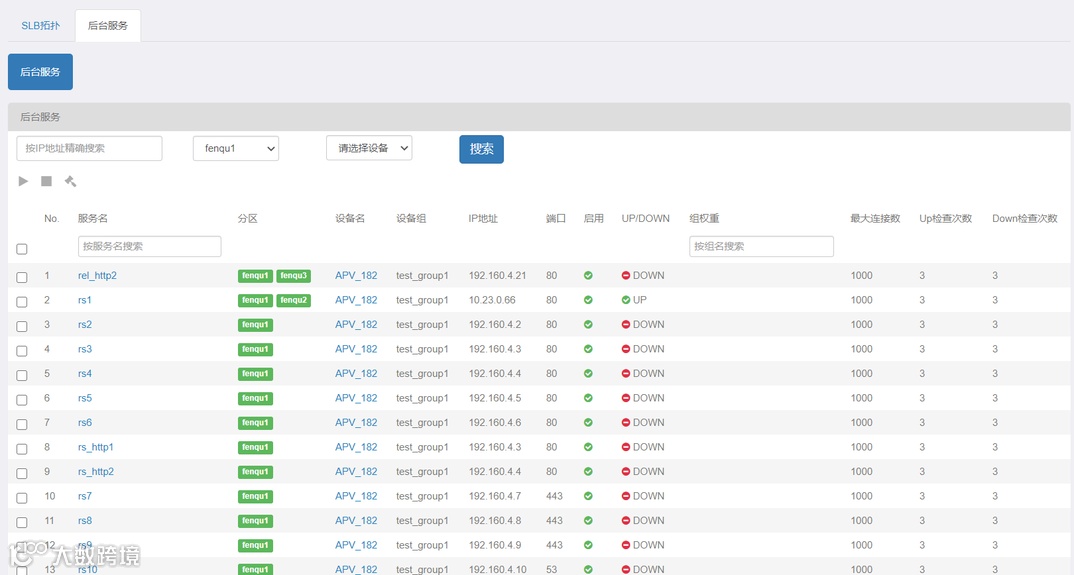1074x575 pixels.
Task: Click the Down检查次数 column header
Action: [1025, 219]
